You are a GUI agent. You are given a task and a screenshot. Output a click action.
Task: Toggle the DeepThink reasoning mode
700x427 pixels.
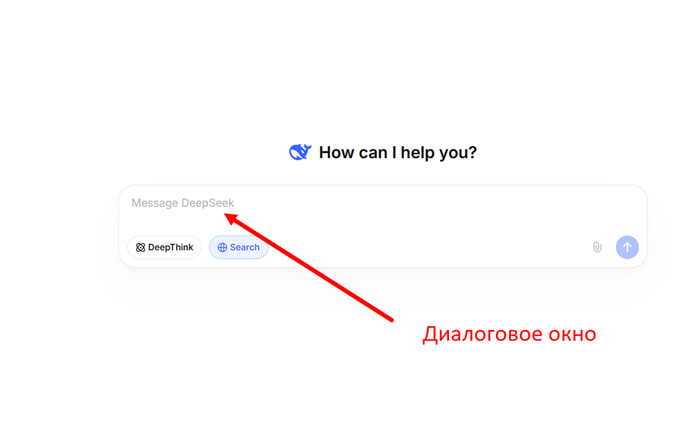point(164,247)
